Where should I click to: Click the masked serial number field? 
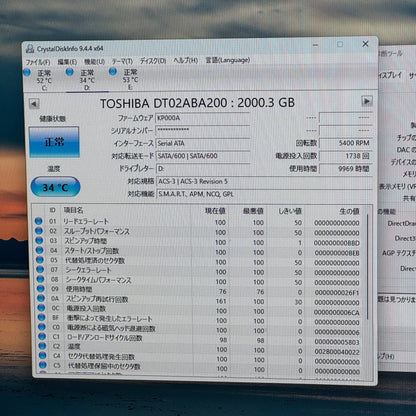click(x=203, y=130)
